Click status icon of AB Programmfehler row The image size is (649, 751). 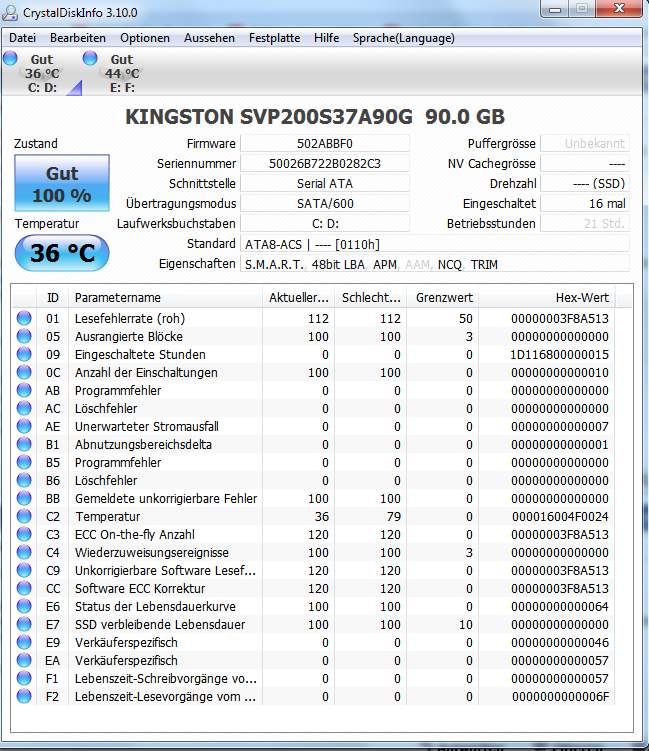24,390
